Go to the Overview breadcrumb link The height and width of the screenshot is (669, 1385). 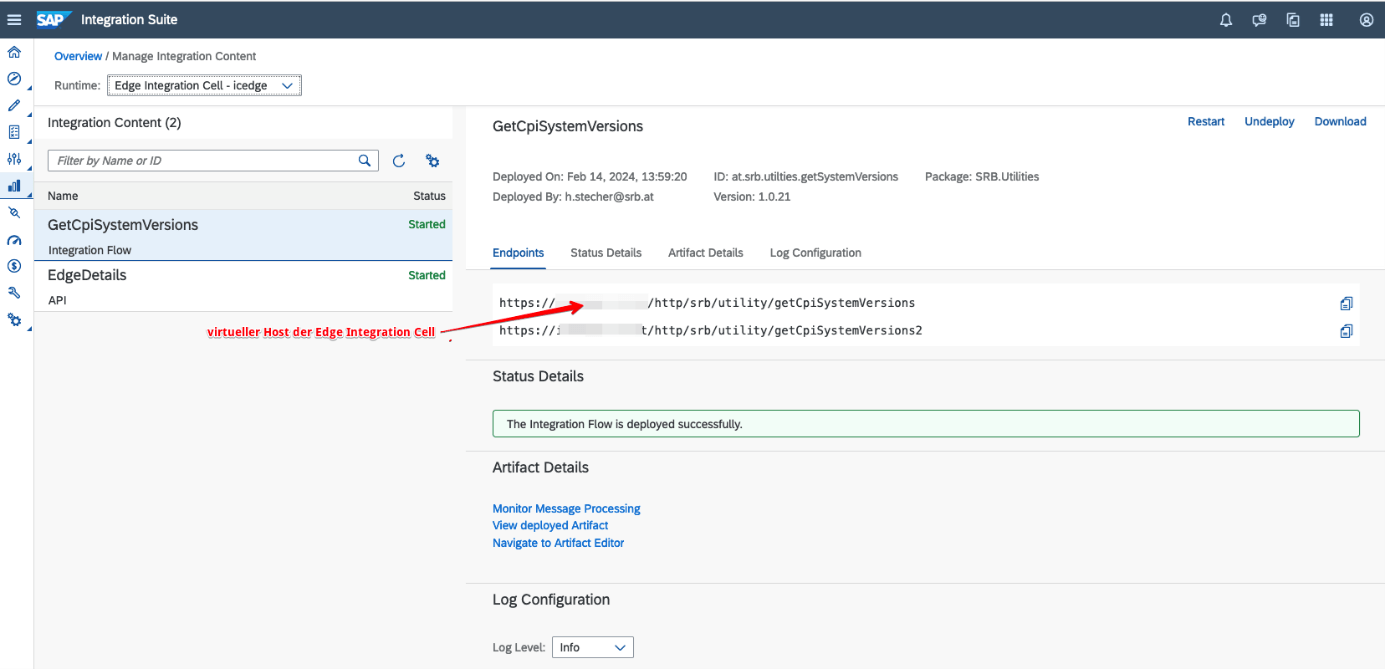[x=78, y=56]
